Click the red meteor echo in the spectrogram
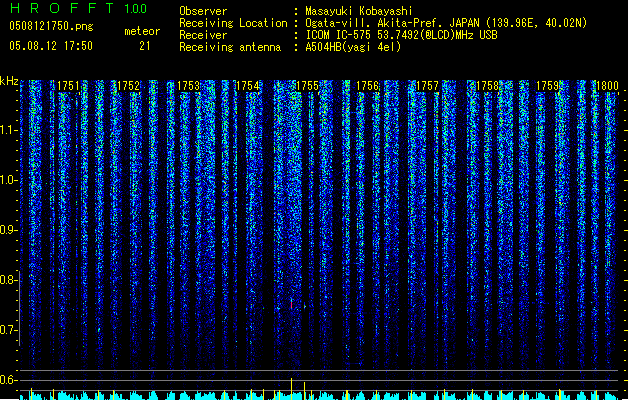This screenshot has height=400, width=629. (292, 304)
